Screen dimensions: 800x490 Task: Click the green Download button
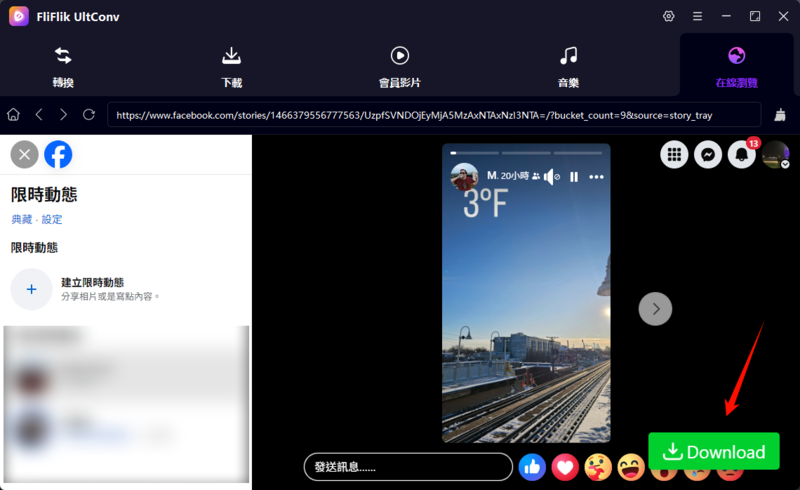pos(714,451)
